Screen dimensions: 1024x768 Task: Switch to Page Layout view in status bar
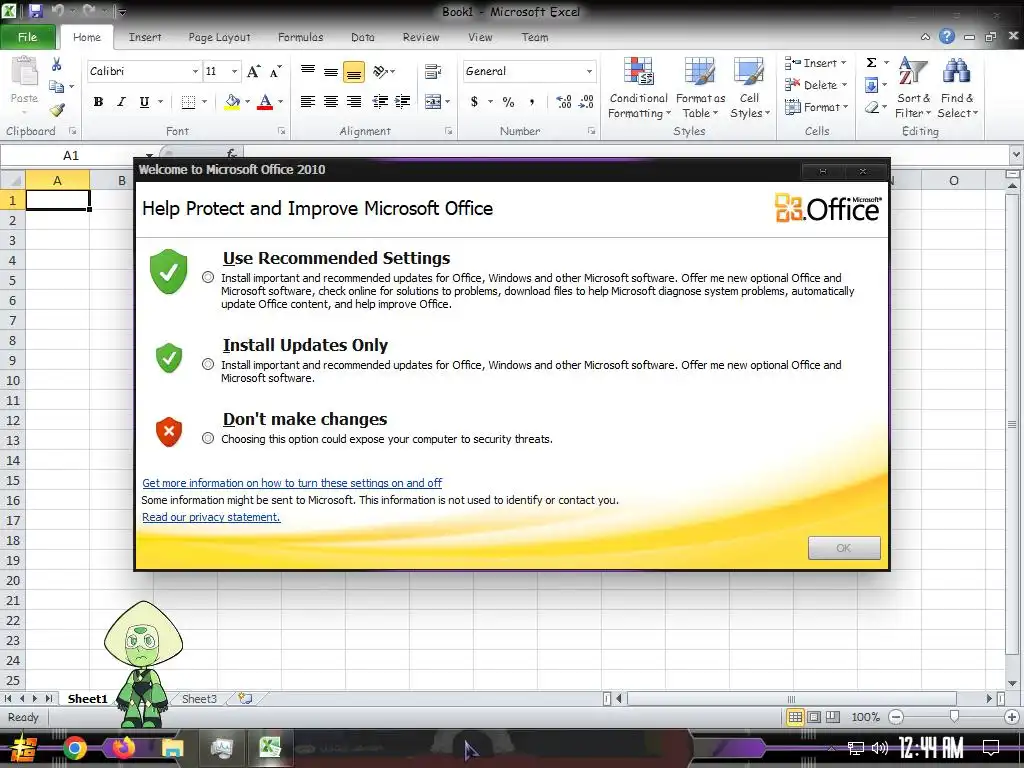point(814,716)
